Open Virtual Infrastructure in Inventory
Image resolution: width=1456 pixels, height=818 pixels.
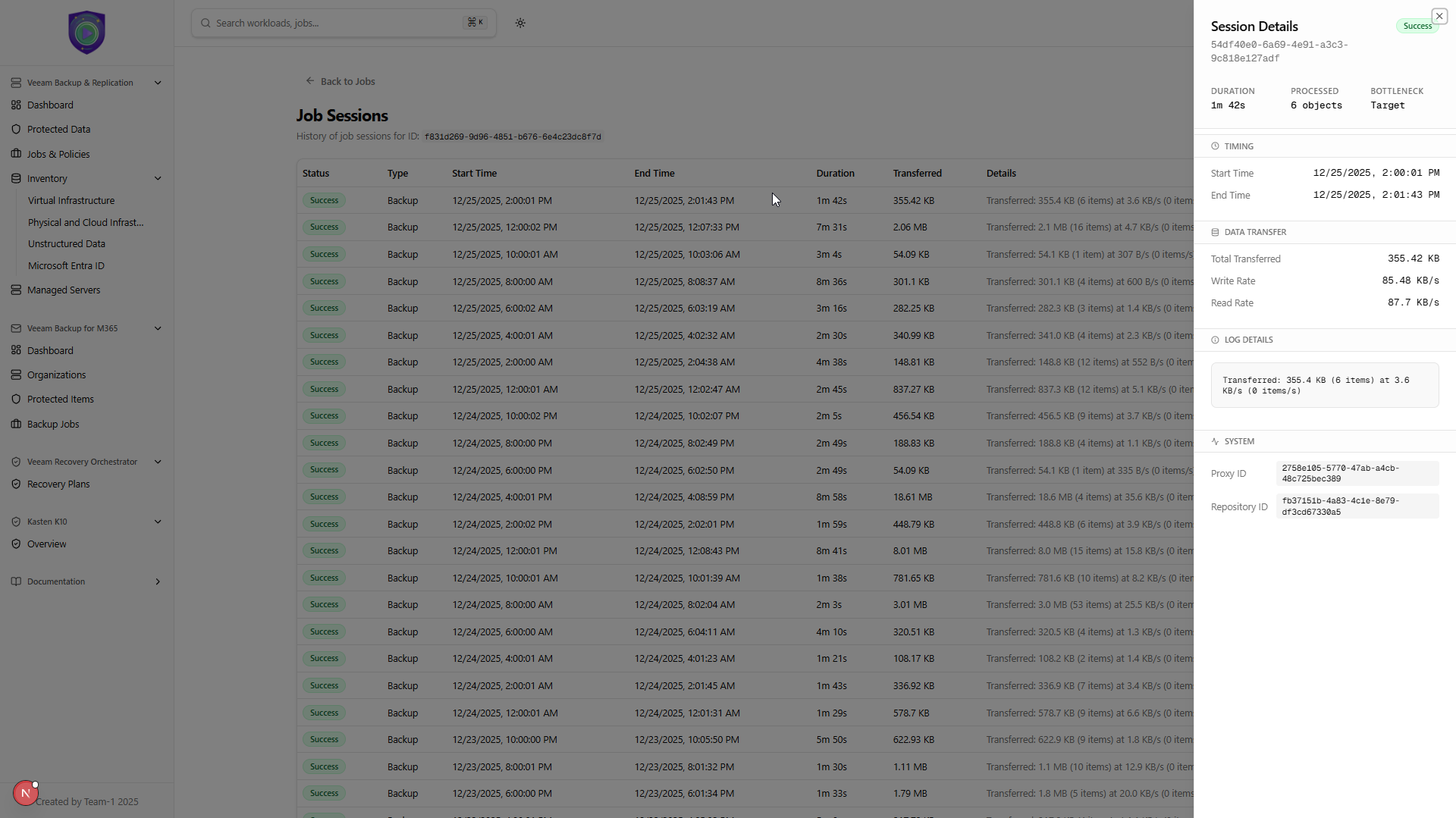tap(71, 201)
